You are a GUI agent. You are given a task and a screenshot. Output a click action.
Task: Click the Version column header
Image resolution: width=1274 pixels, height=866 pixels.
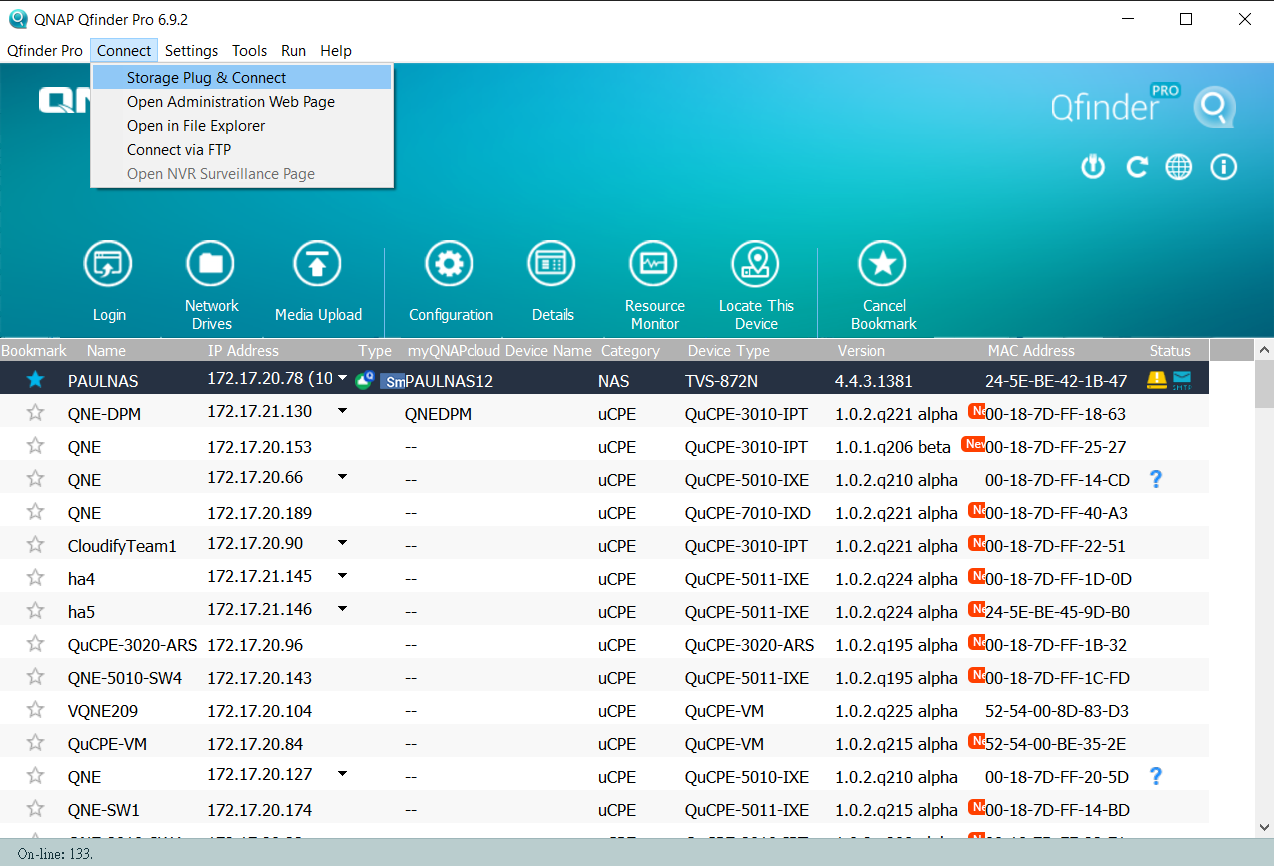(861, 350)
